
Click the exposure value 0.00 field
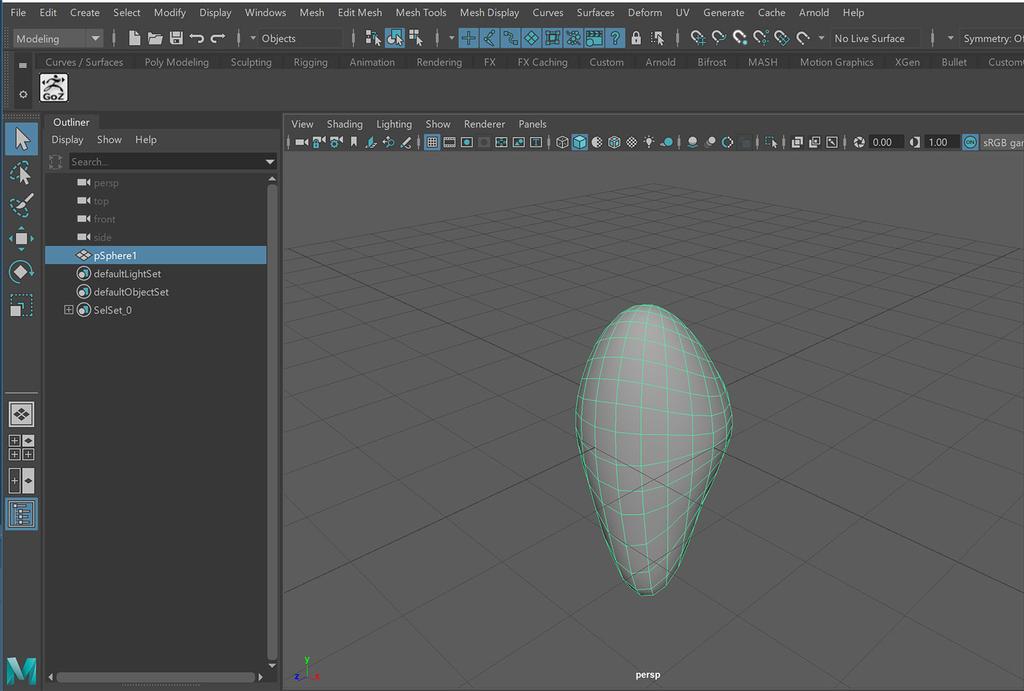coord(886,142)
